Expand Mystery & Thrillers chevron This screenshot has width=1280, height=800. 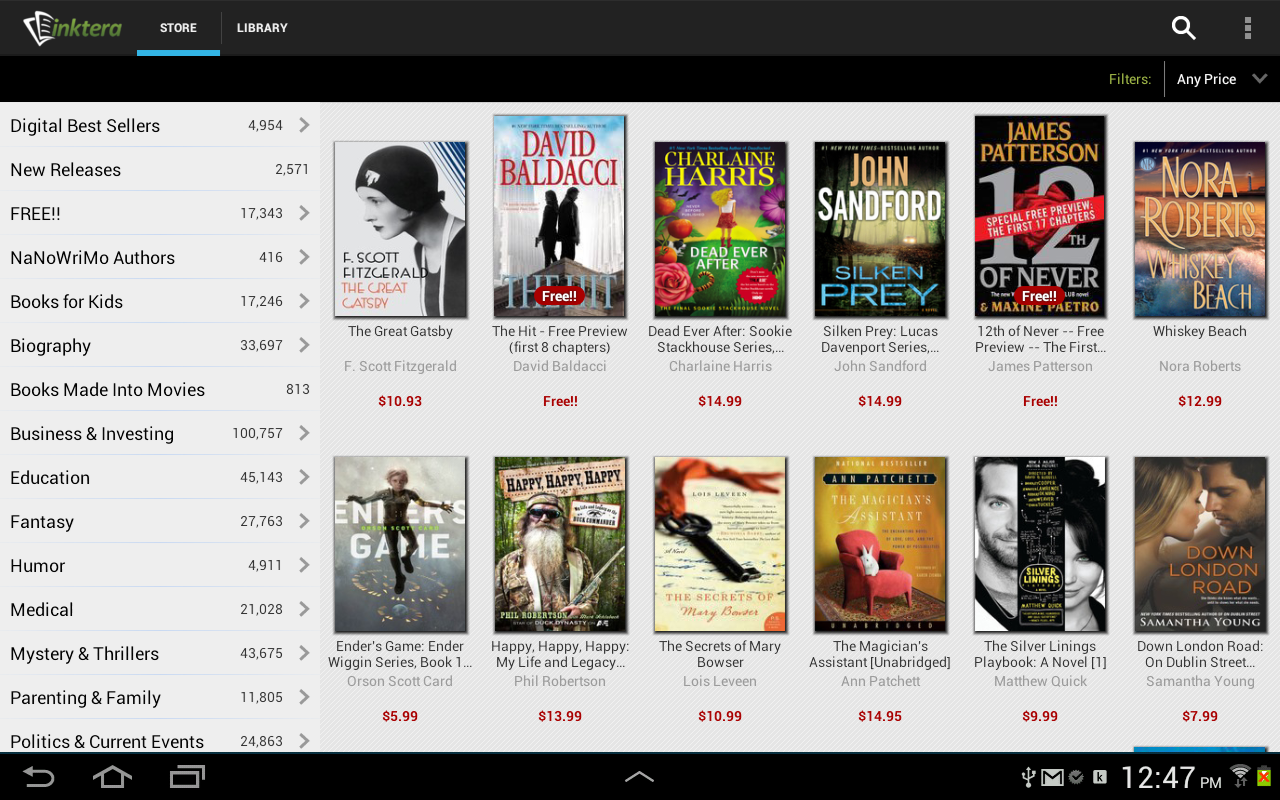click(x=304, y=653)
